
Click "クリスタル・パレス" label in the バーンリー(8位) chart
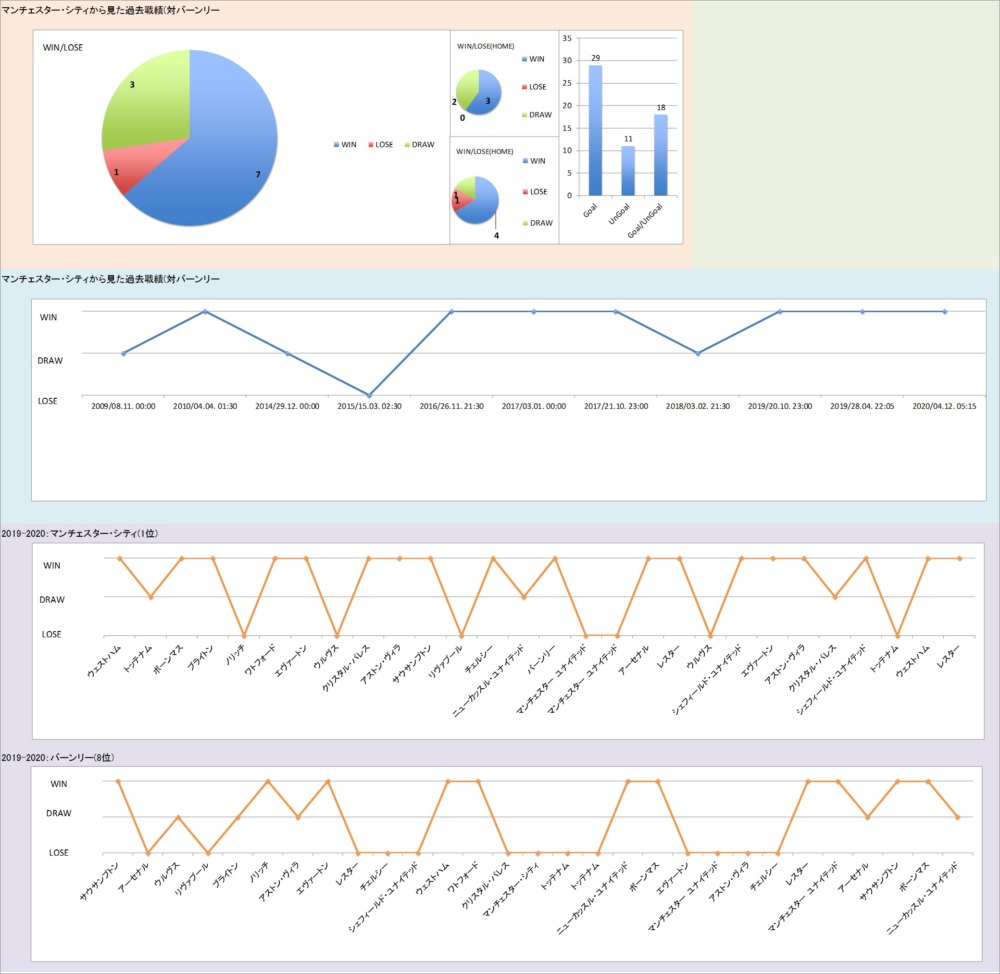click(x=487, y=884)
